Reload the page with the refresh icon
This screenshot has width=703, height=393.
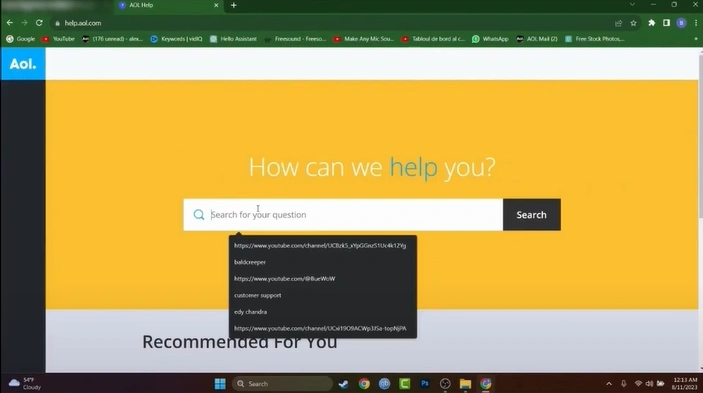coord(39,23)
